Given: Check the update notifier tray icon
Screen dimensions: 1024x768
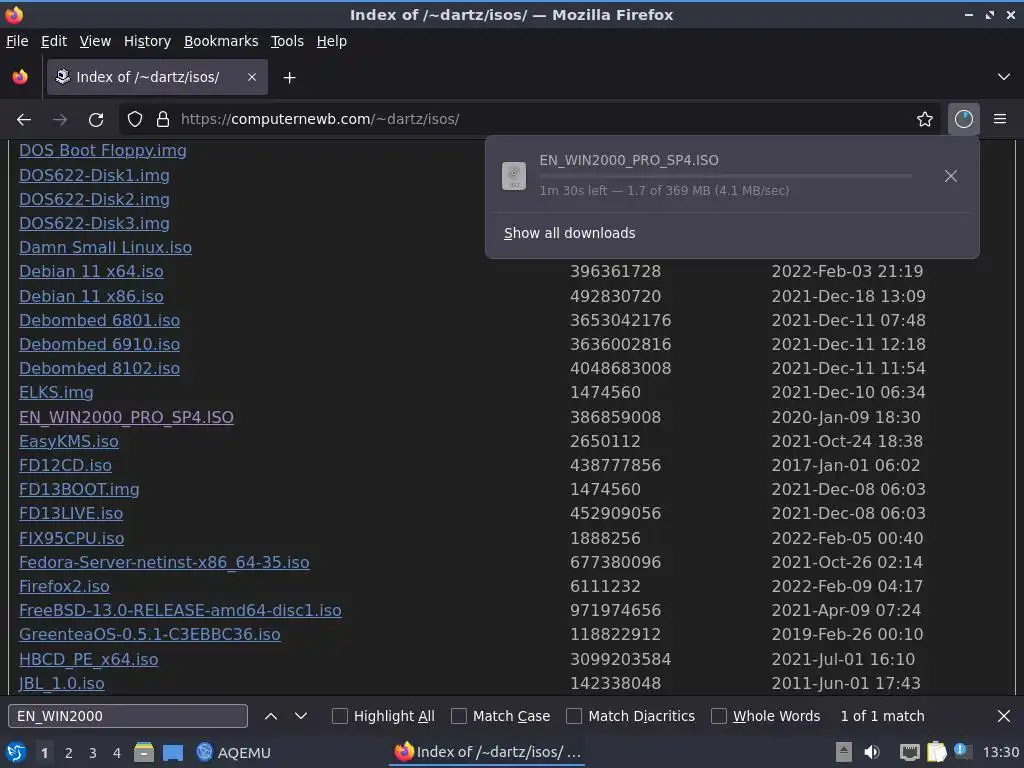Looking at the screenshot, I should click(962, 750).
